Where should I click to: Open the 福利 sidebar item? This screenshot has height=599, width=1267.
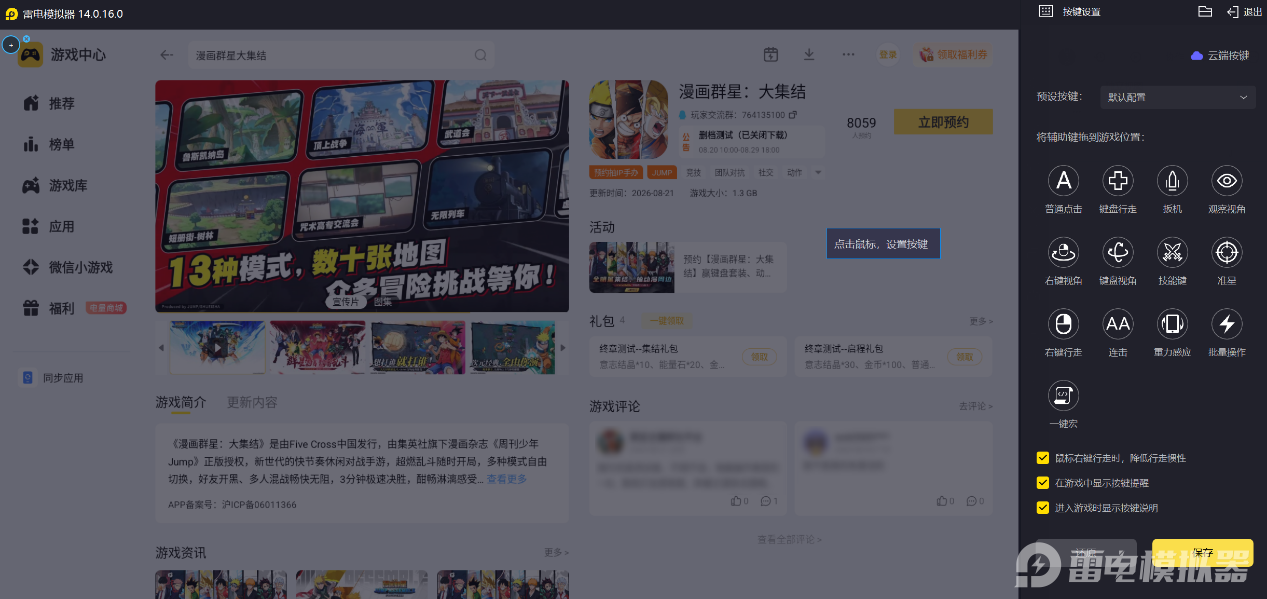(48, 308)
